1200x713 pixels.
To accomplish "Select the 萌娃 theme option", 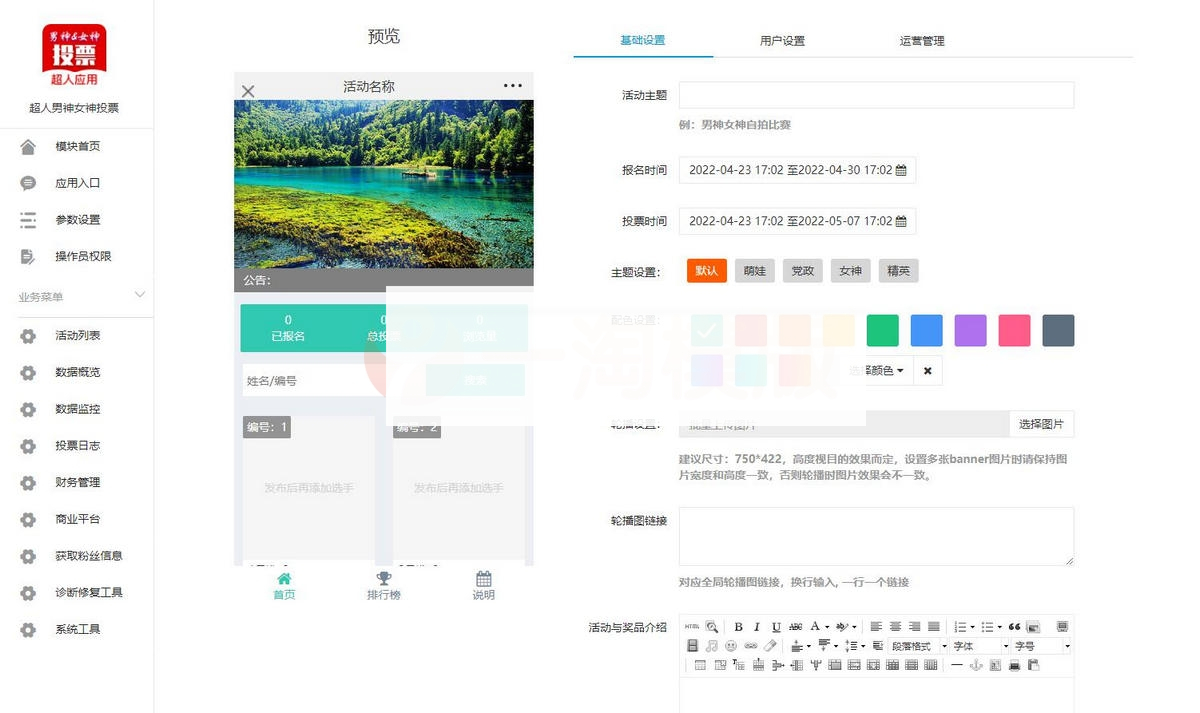I will tap(754, 271).
